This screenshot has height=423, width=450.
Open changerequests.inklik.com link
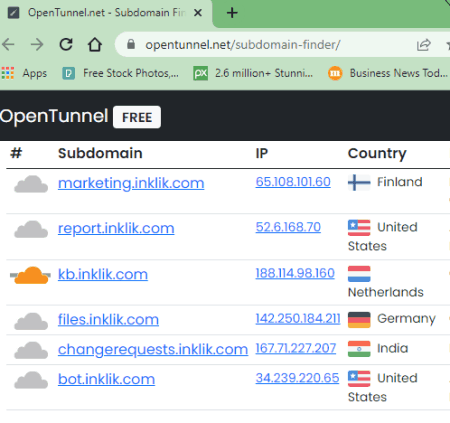click(153, 349)
